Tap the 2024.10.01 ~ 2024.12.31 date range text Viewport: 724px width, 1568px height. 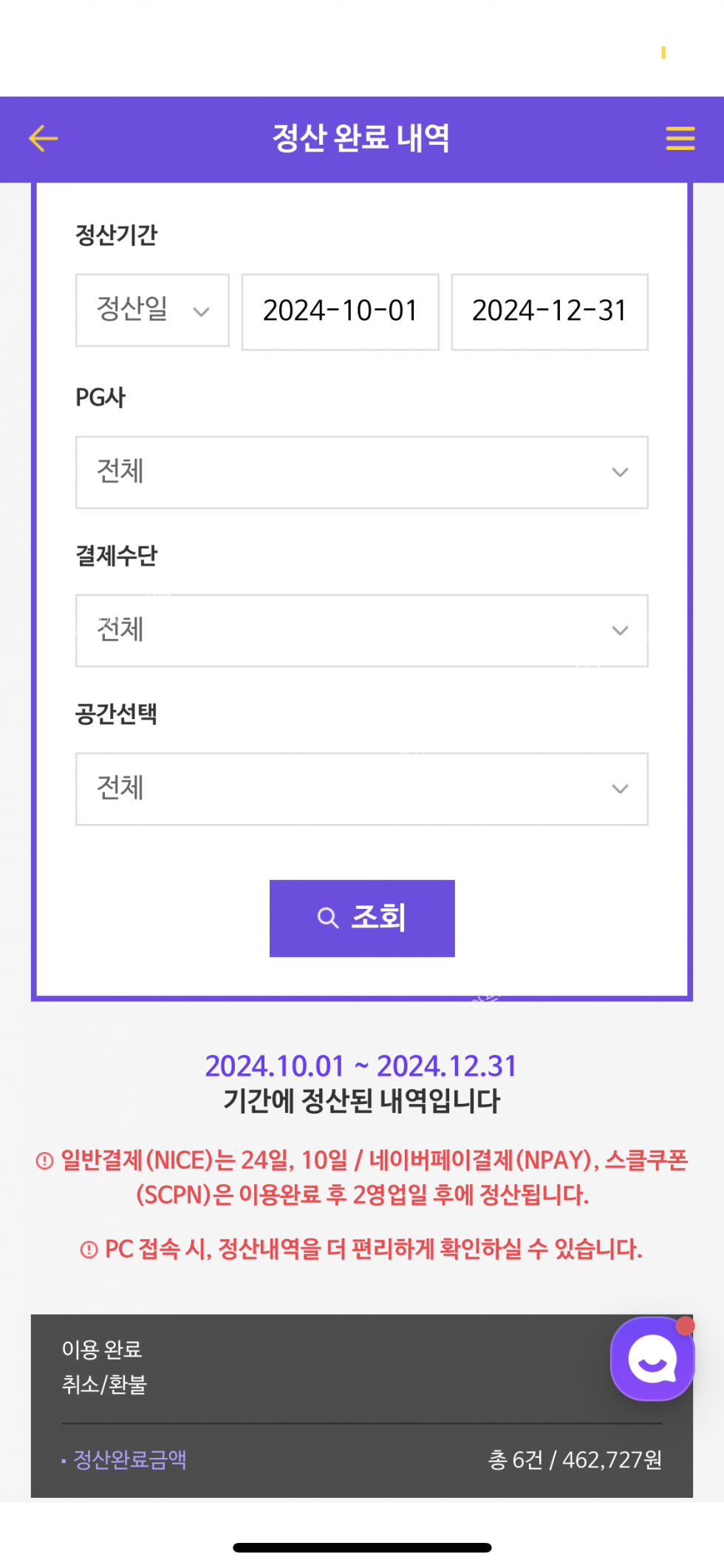(361, 1066)
